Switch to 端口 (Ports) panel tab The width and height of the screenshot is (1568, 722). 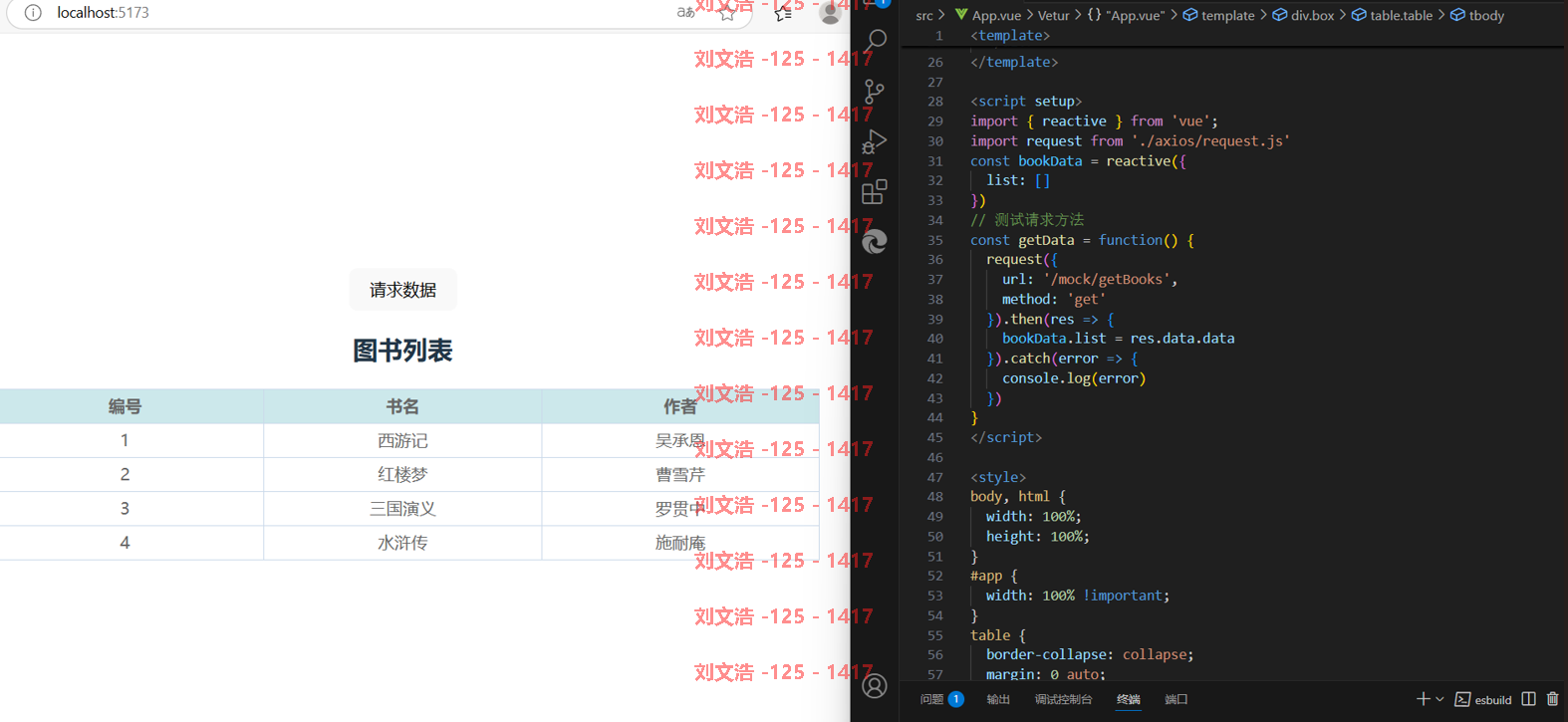click(1176, 699)
